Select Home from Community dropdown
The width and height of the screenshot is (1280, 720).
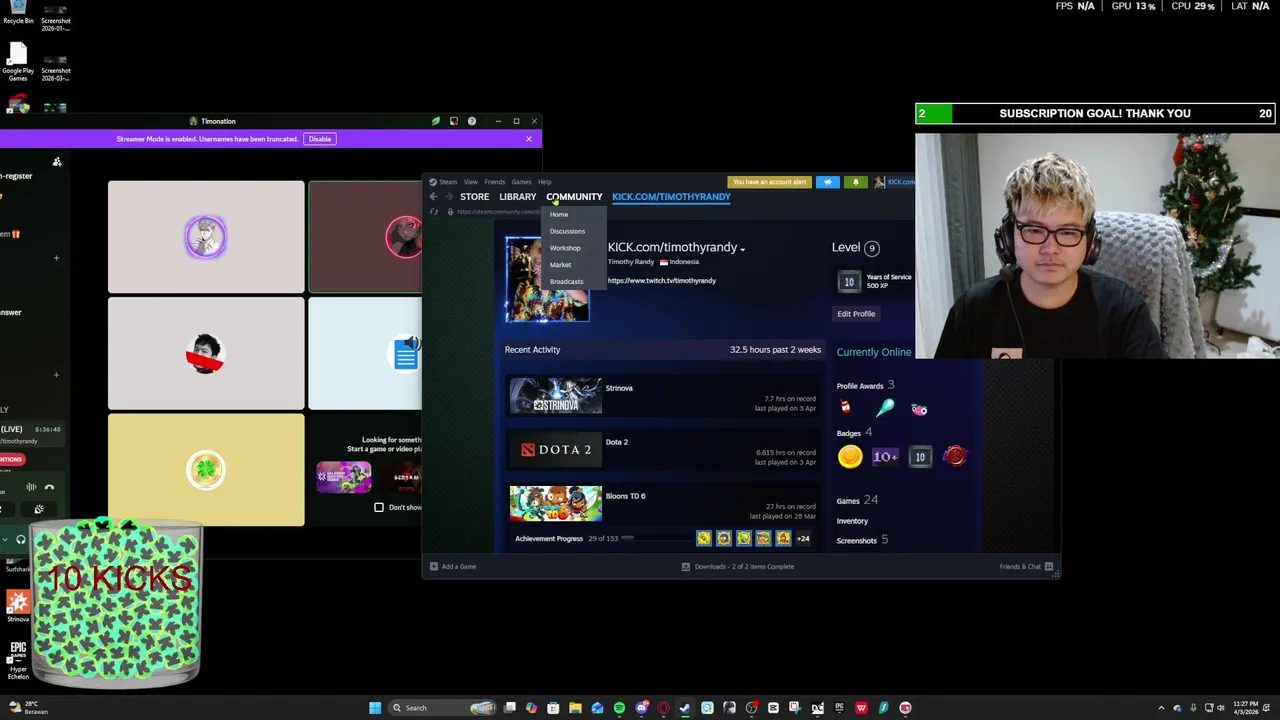[559, 215]
